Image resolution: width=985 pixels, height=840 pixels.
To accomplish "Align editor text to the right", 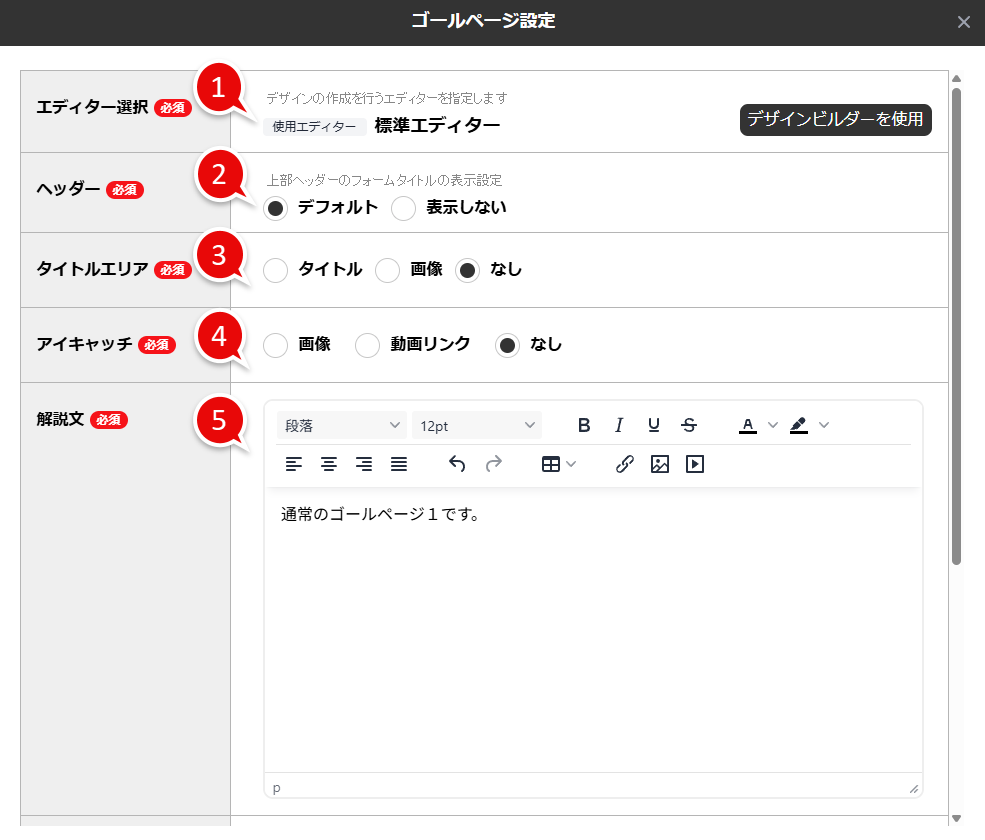I will [364, 463].
